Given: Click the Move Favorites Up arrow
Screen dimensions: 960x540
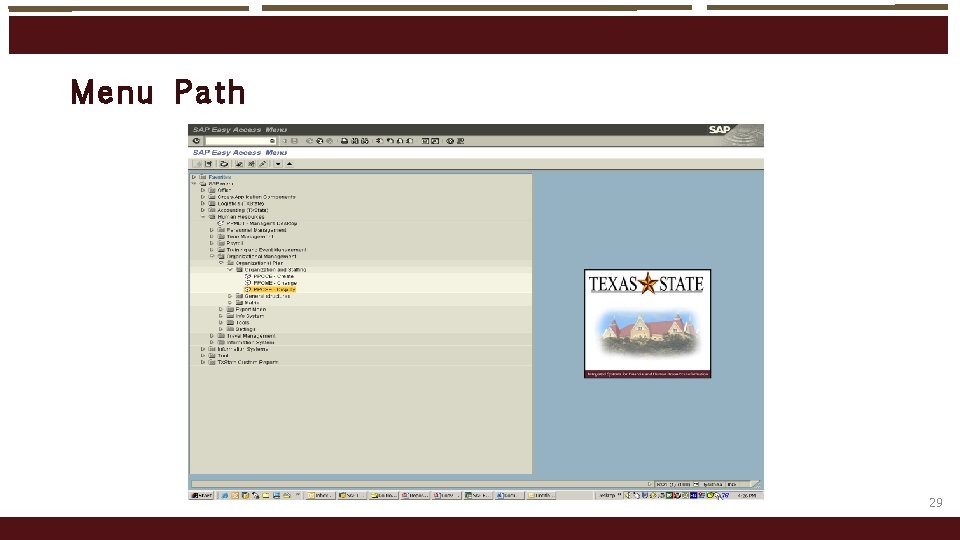Looking at the screenshot, I should [x=289, y=163].
